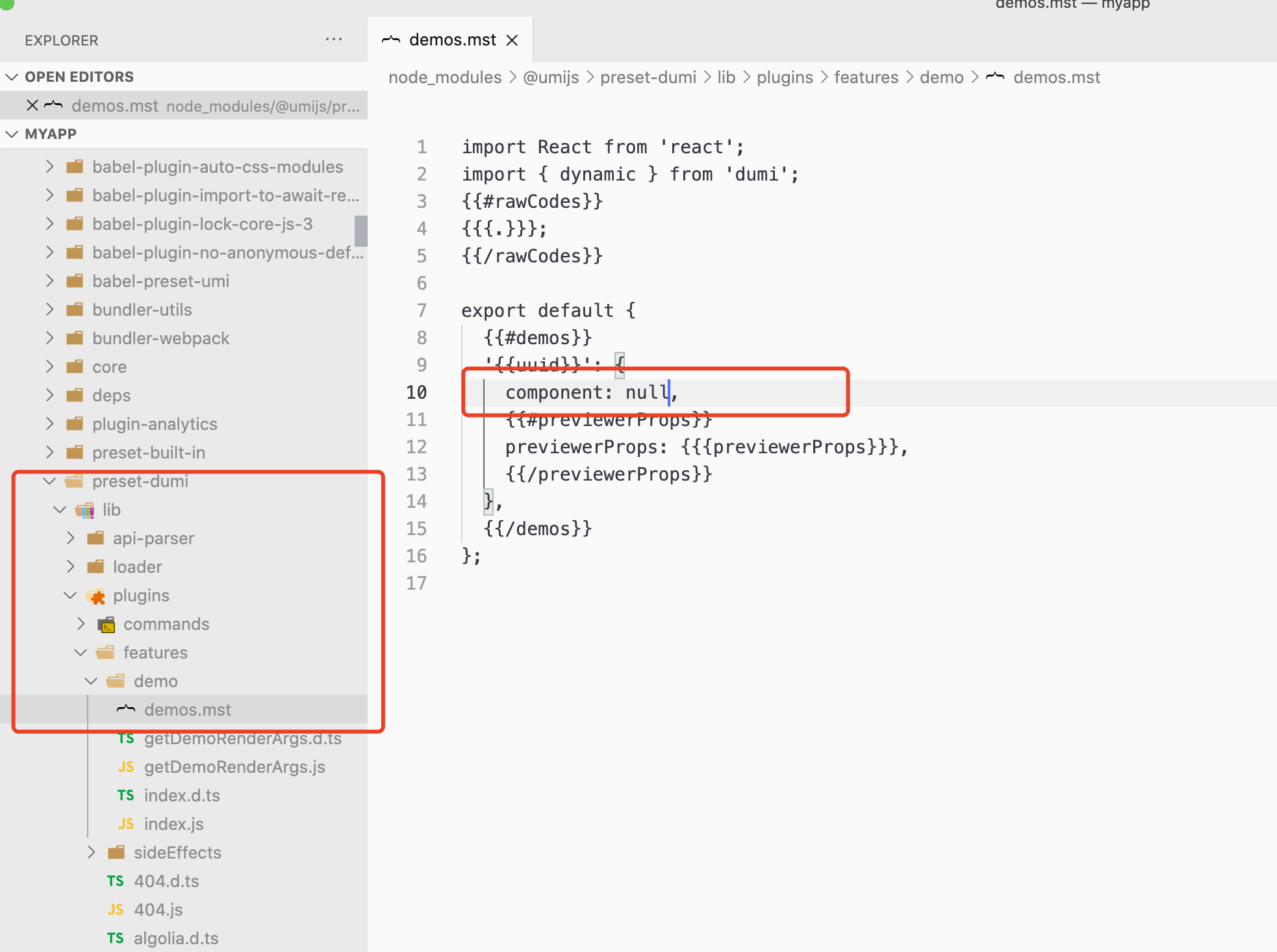Click the bundler-utils folder icon

75,309
